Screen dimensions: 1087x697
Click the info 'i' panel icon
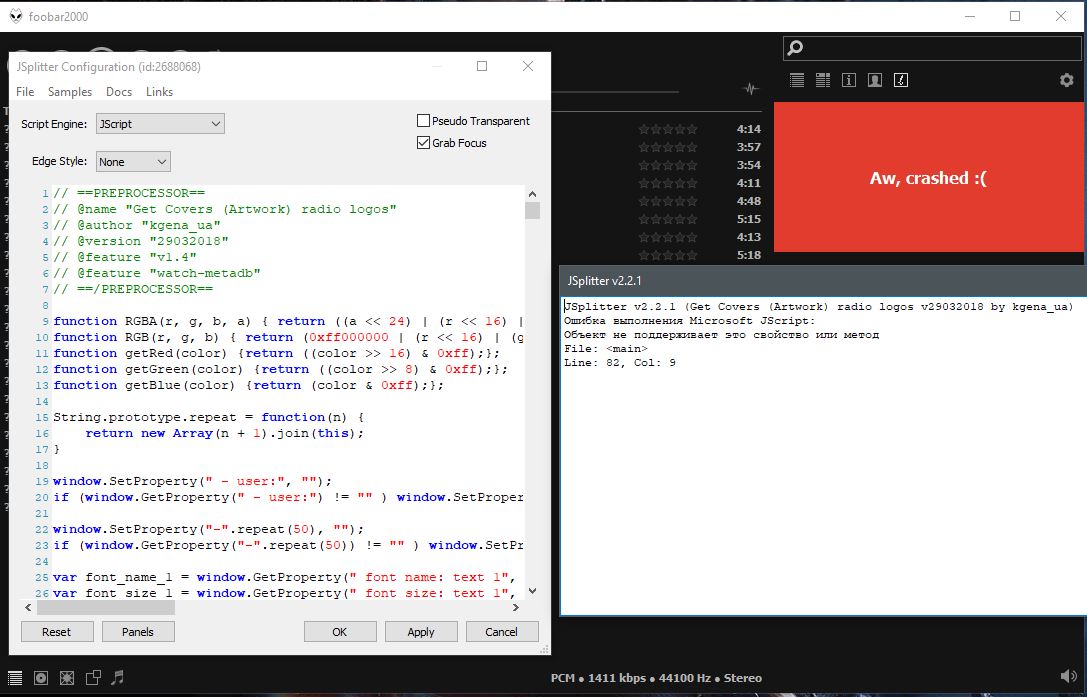tap(848, 81)
